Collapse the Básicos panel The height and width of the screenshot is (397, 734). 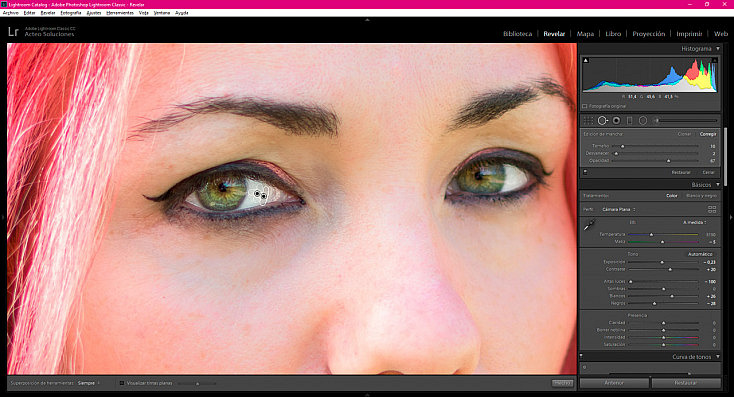tap(718, 184)
